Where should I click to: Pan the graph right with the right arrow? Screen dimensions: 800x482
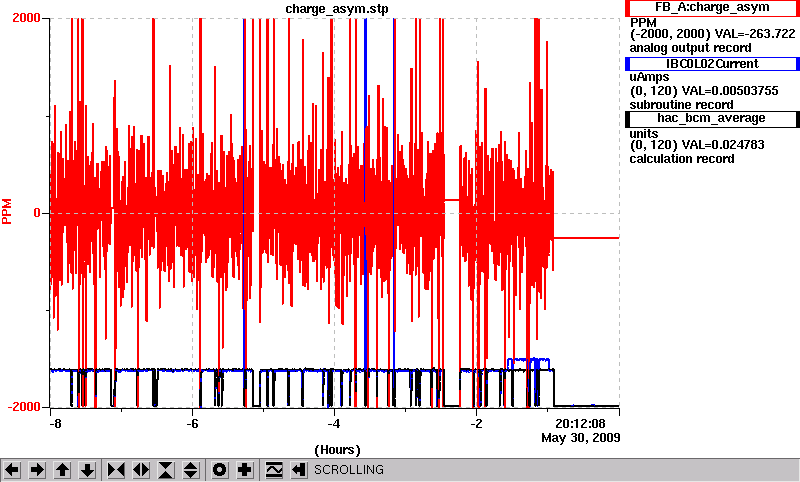[x=37, y=470]
